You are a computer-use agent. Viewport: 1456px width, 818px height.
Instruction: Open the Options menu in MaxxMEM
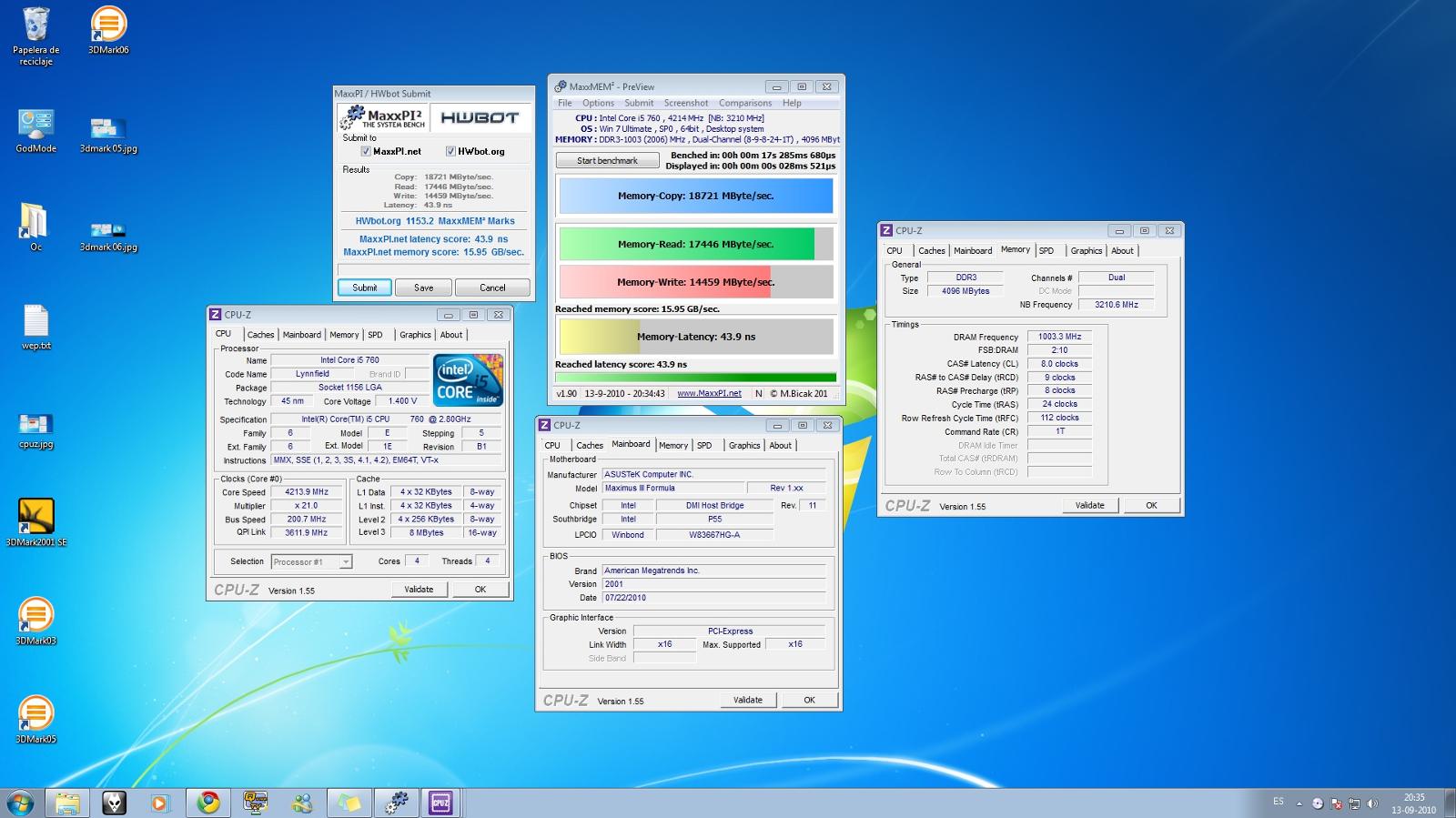[598, 103]
